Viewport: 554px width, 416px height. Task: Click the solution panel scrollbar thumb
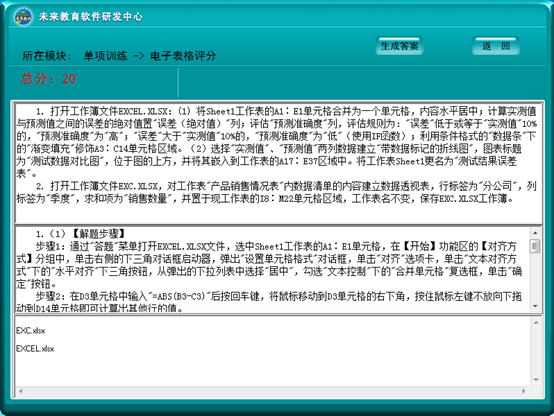535,246
